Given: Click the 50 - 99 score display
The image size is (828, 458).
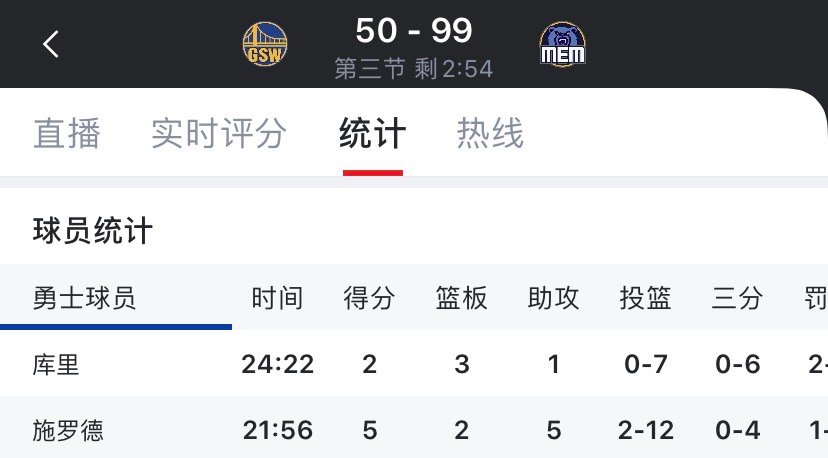Looking at the screenshot, I should (x=414, y=30).
